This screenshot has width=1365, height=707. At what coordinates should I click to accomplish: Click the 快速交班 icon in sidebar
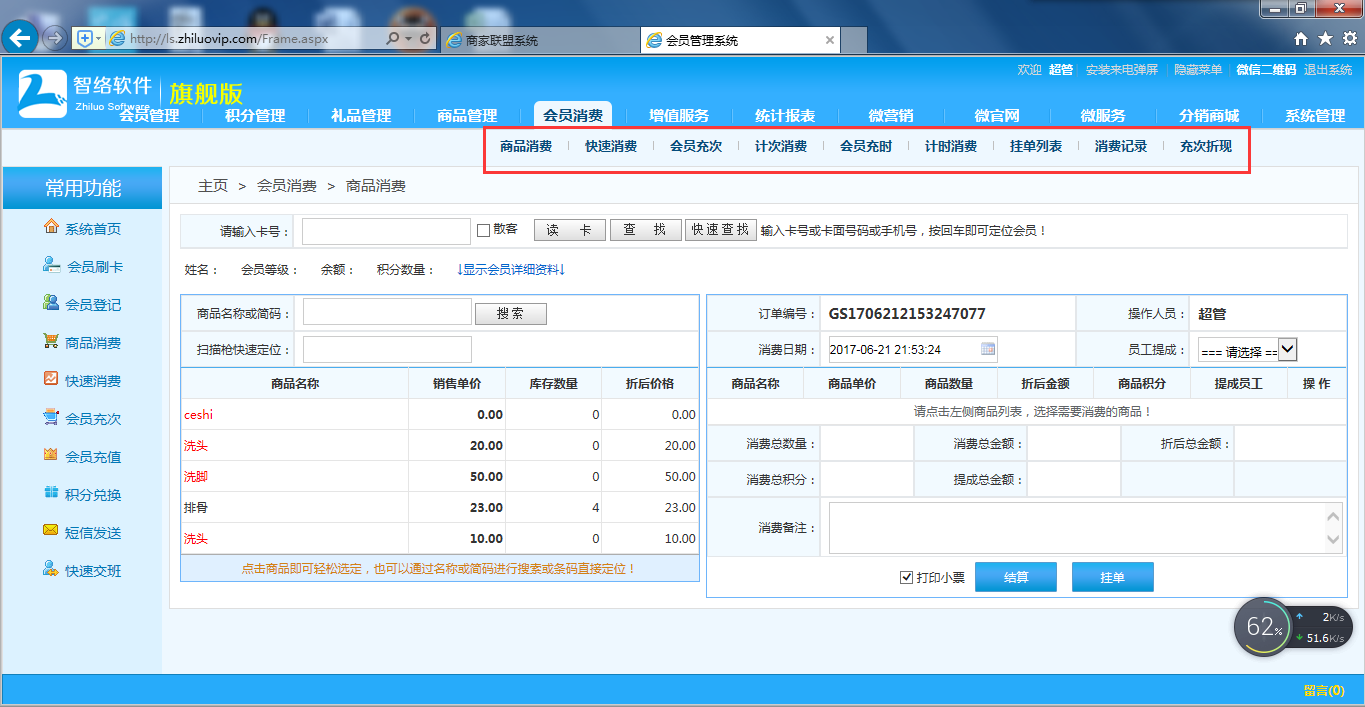[51, 569]
